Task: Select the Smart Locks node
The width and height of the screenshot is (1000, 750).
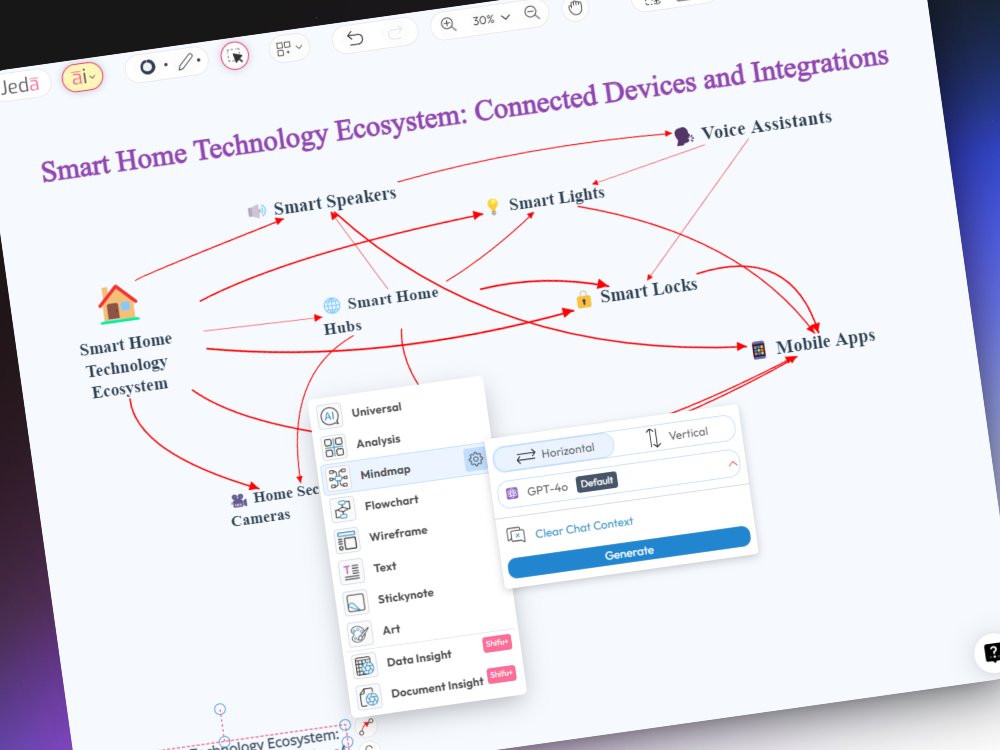Action: click(637, 292)
